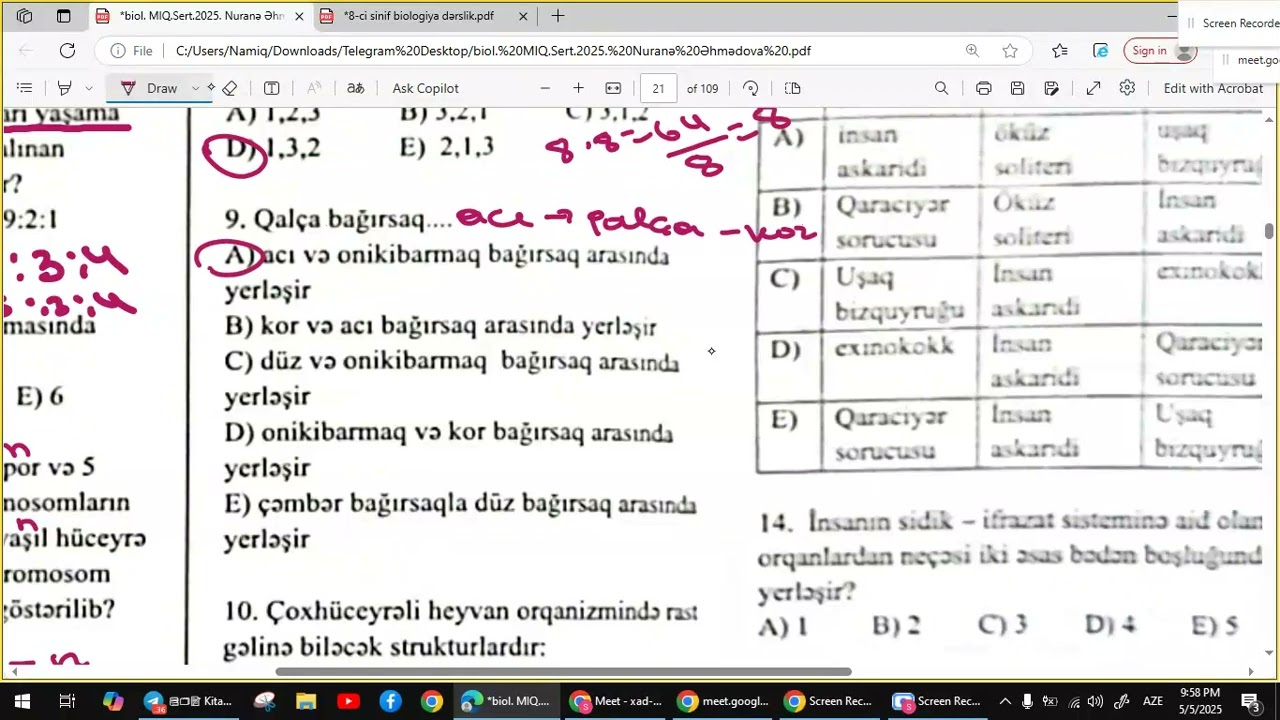Open Telegram taskbar item
The height and width of the screenshot is (720, 1280).
187,701
